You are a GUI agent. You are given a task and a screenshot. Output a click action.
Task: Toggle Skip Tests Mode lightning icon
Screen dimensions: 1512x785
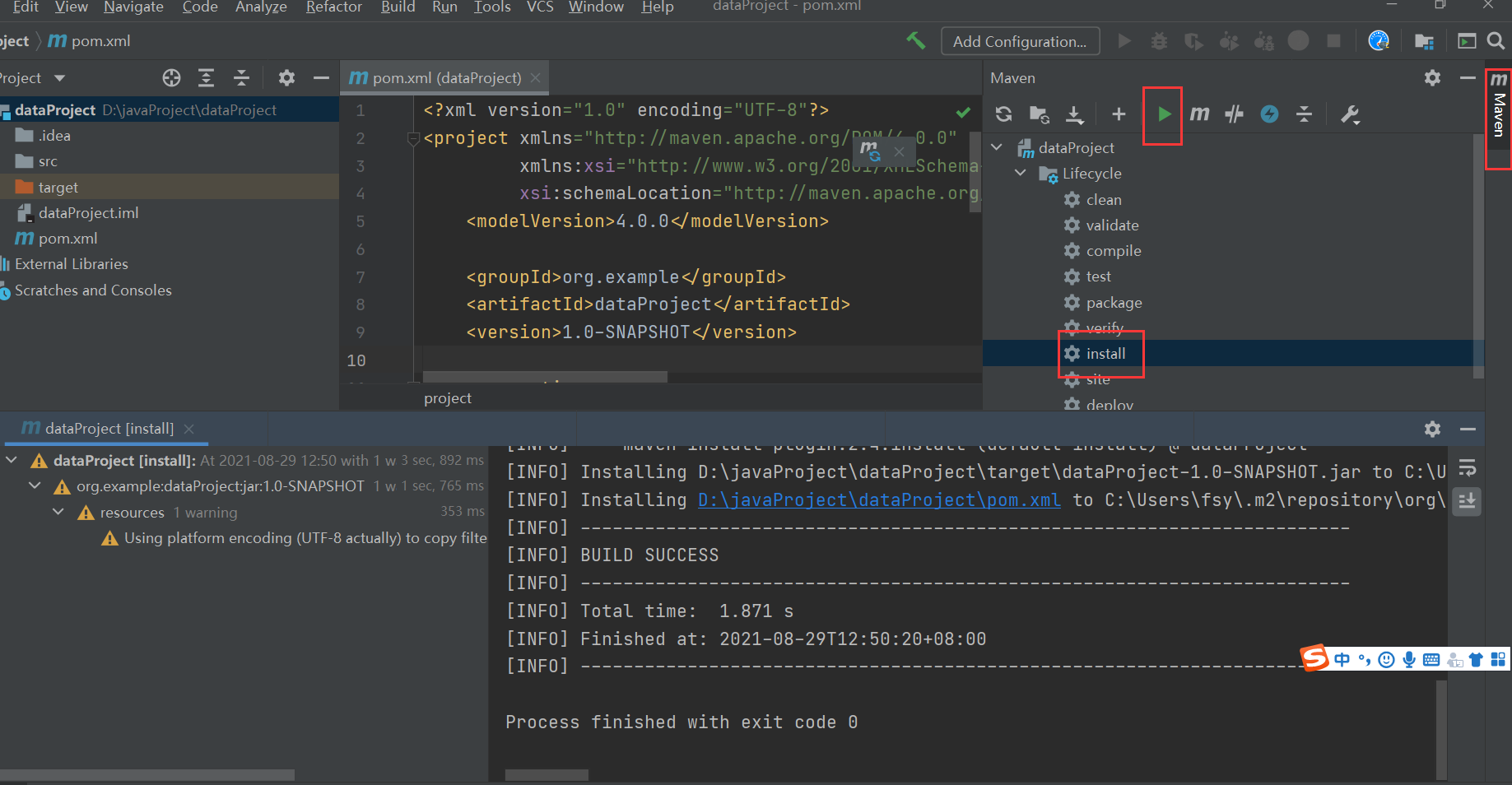coord(1269,114)
